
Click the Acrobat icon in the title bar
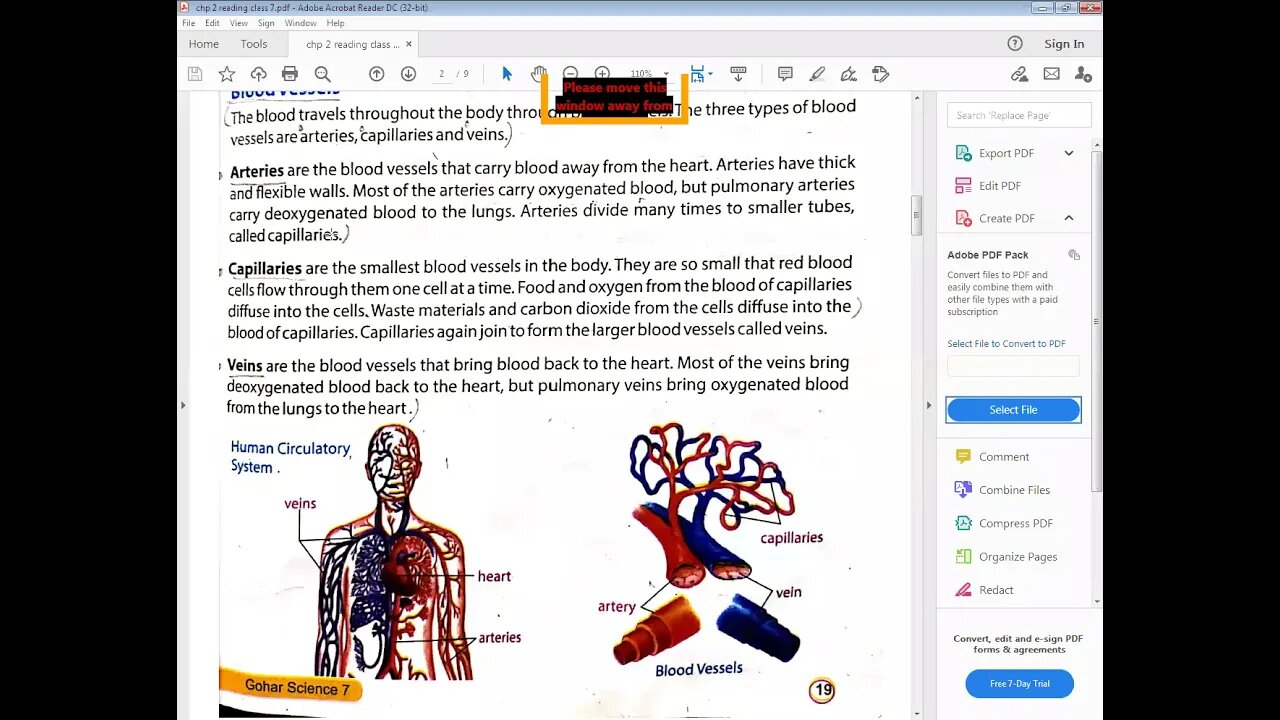point(184,7)
